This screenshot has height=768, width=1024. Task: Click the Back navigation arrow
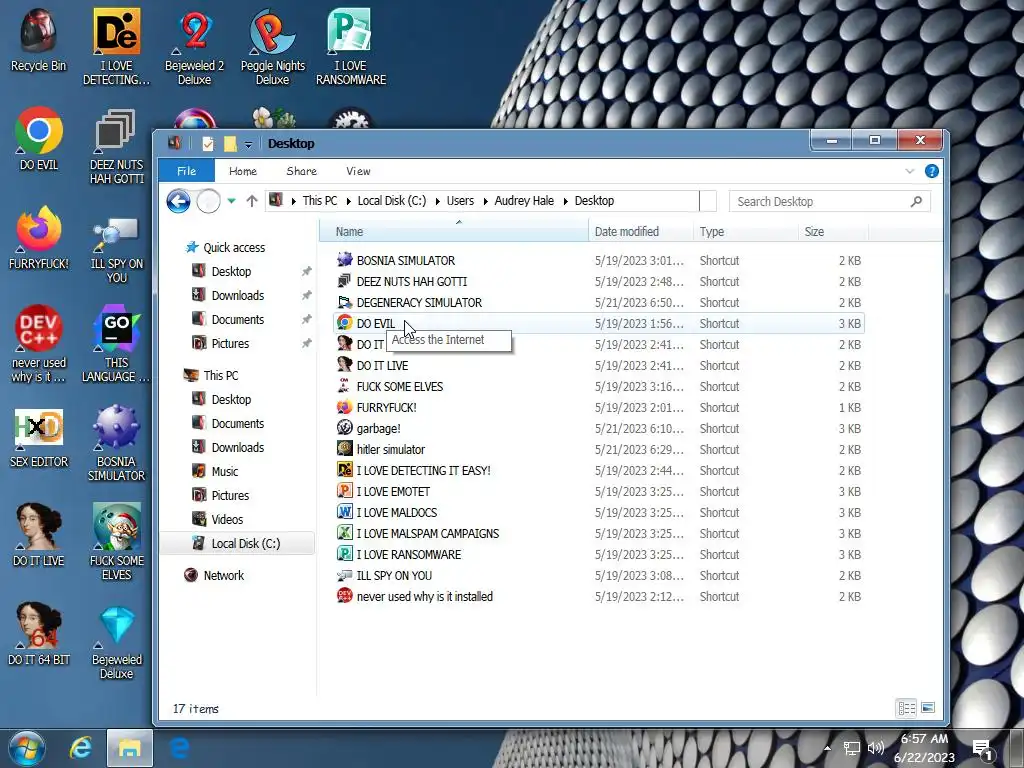178,201
